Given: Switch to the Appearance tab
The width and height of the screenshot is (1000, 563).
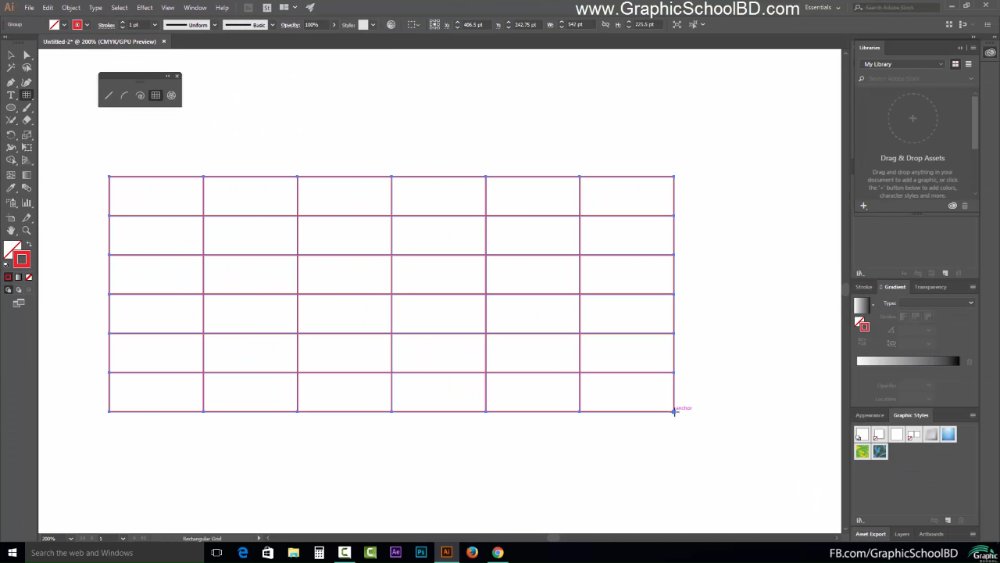Looking at the screenshot, I should pyautogui.click(x=869, y=415).
